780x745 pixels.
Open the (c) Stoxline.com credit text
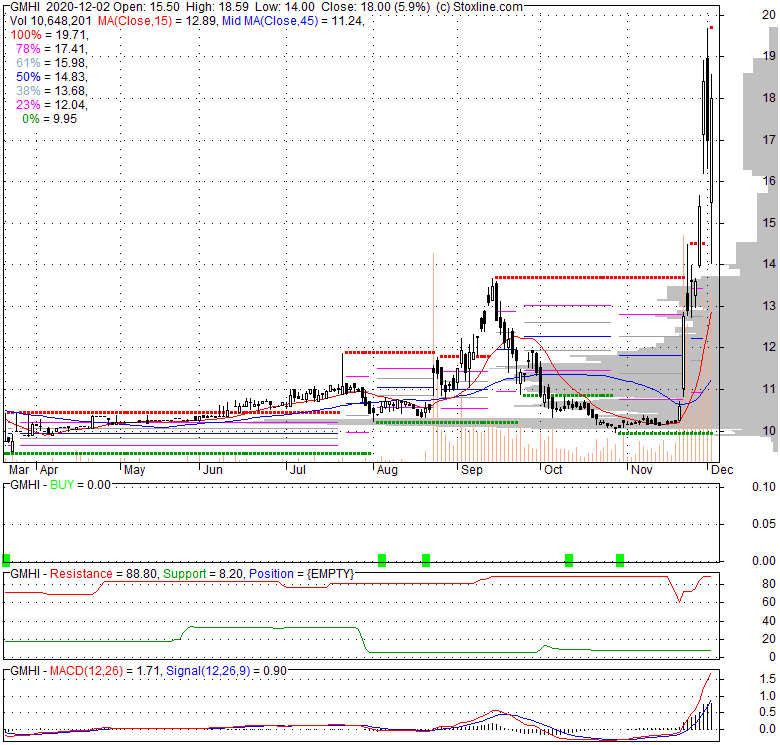coord(480,7)
